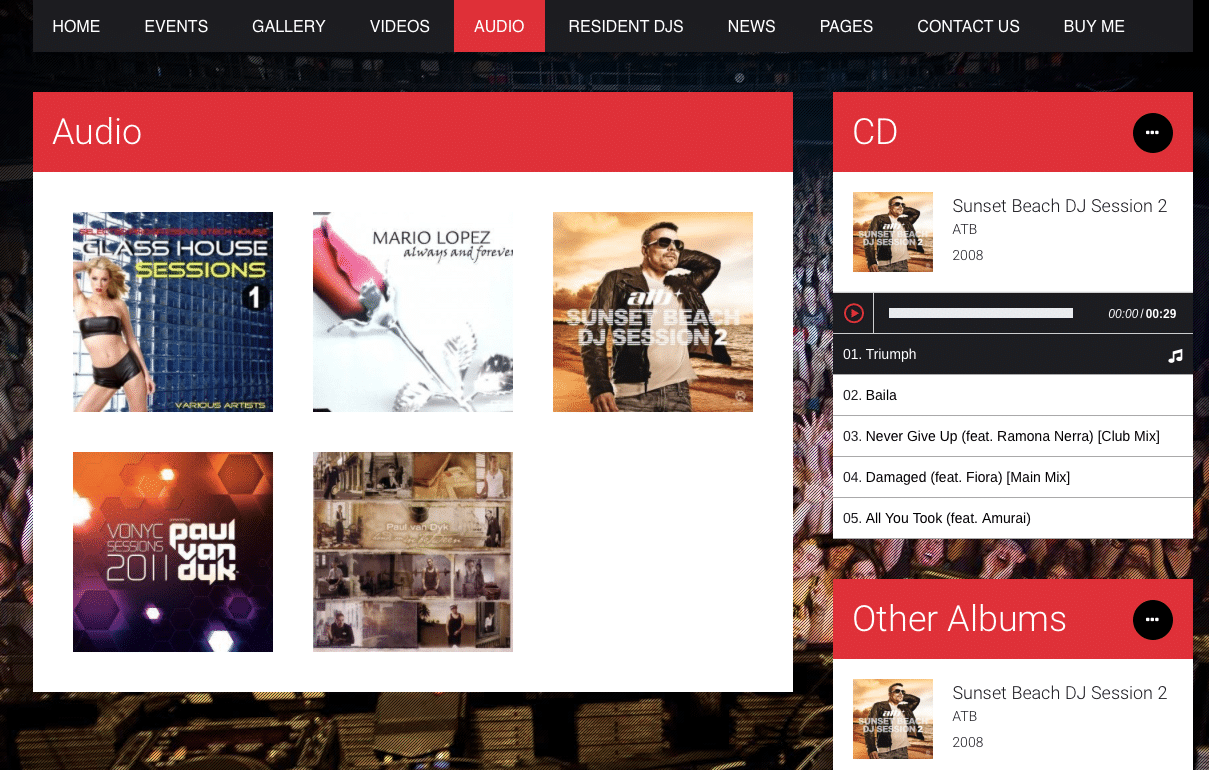Open the Other Albums panel options button
Image resolution: width=1209 pixels, height=770 pixels.
(1153, 619)
